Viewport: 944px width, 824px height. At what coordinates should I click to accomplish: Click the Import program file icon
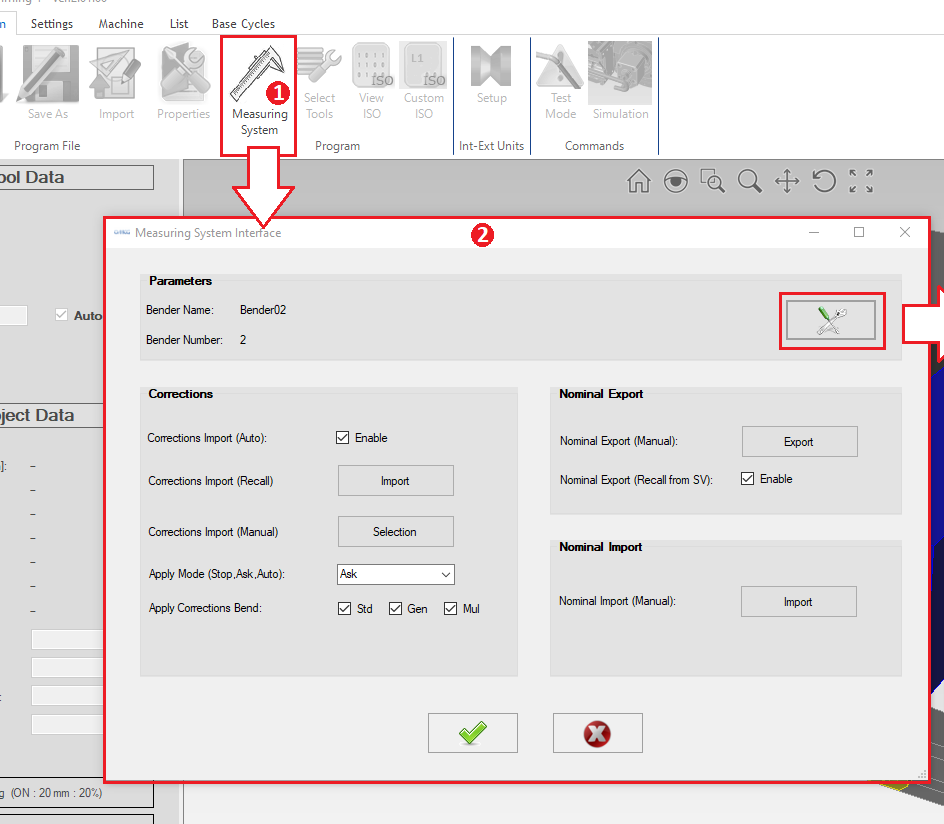pos(116,84)
